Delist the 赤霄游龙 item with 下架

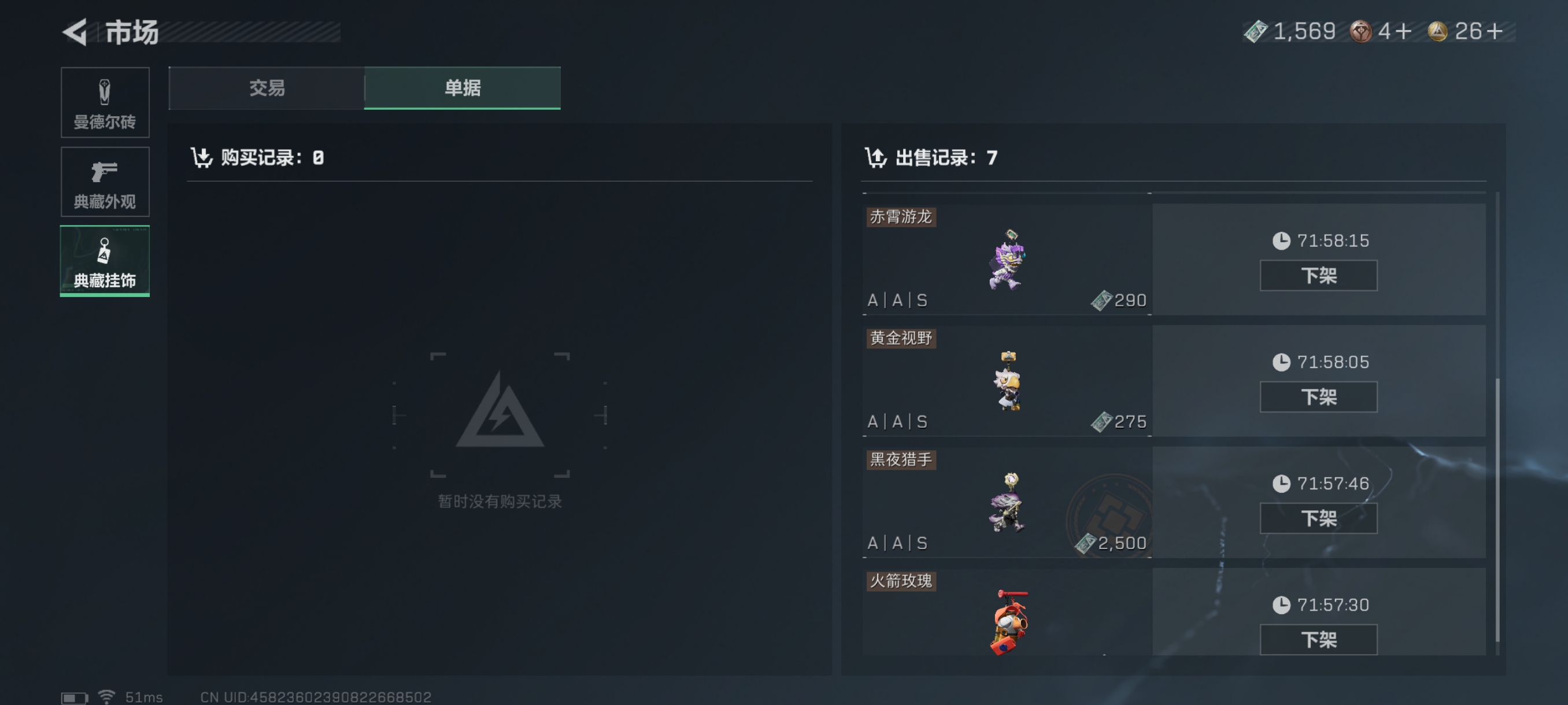pyautogui.click(x=1318, y=276)
